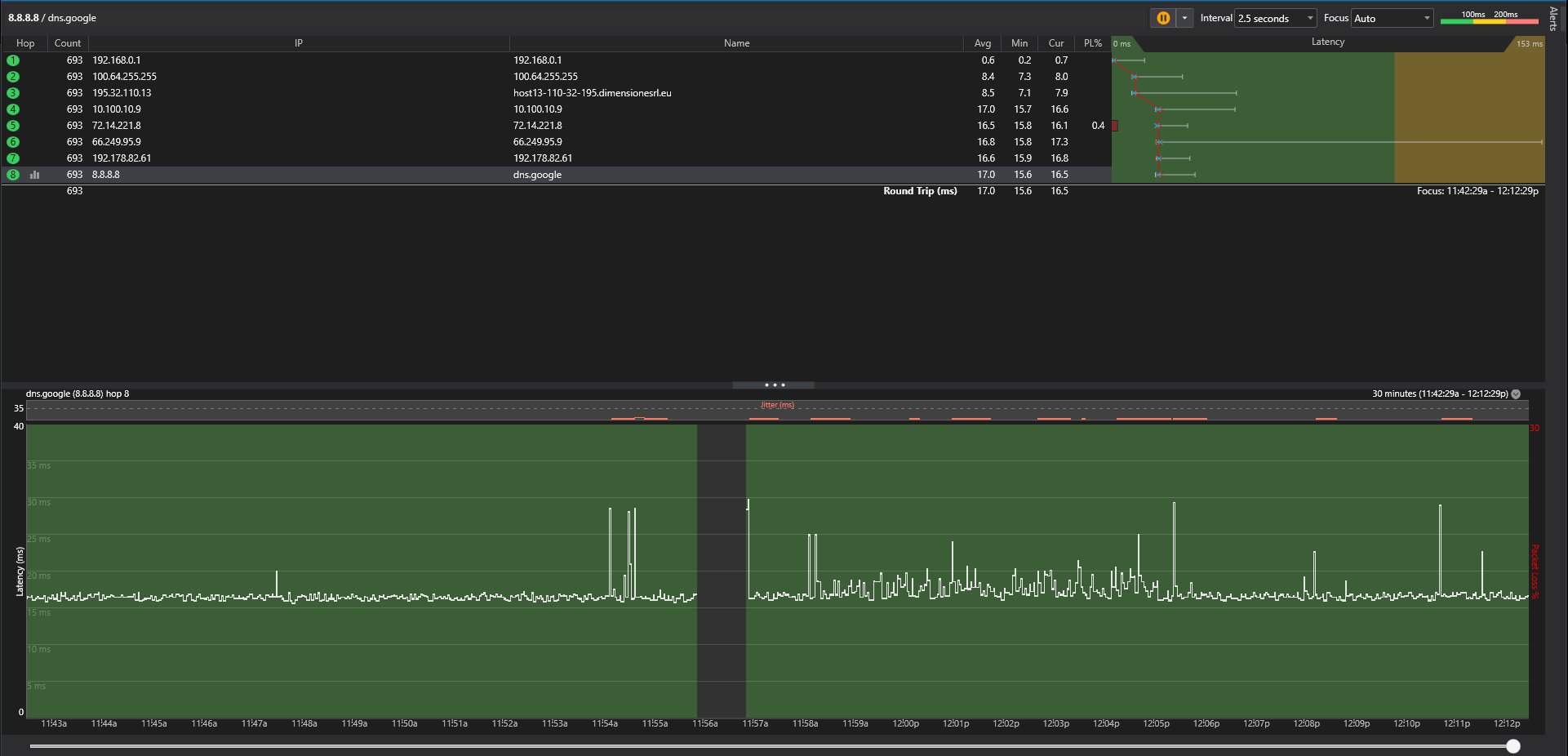Open the Interval dropdown showing 2.5 seconds
The image size is (1568, 756).
[x=1276, y=18]
